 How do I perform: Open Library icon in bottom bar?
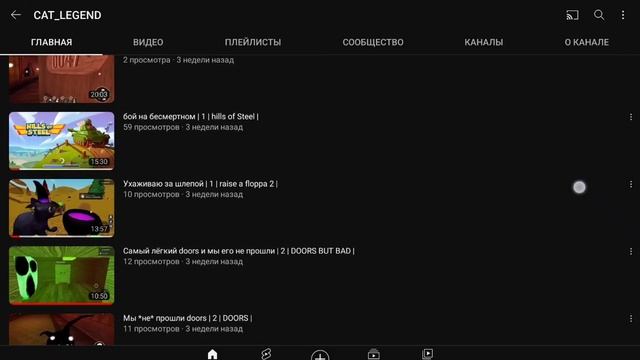[x=427, y=354]
